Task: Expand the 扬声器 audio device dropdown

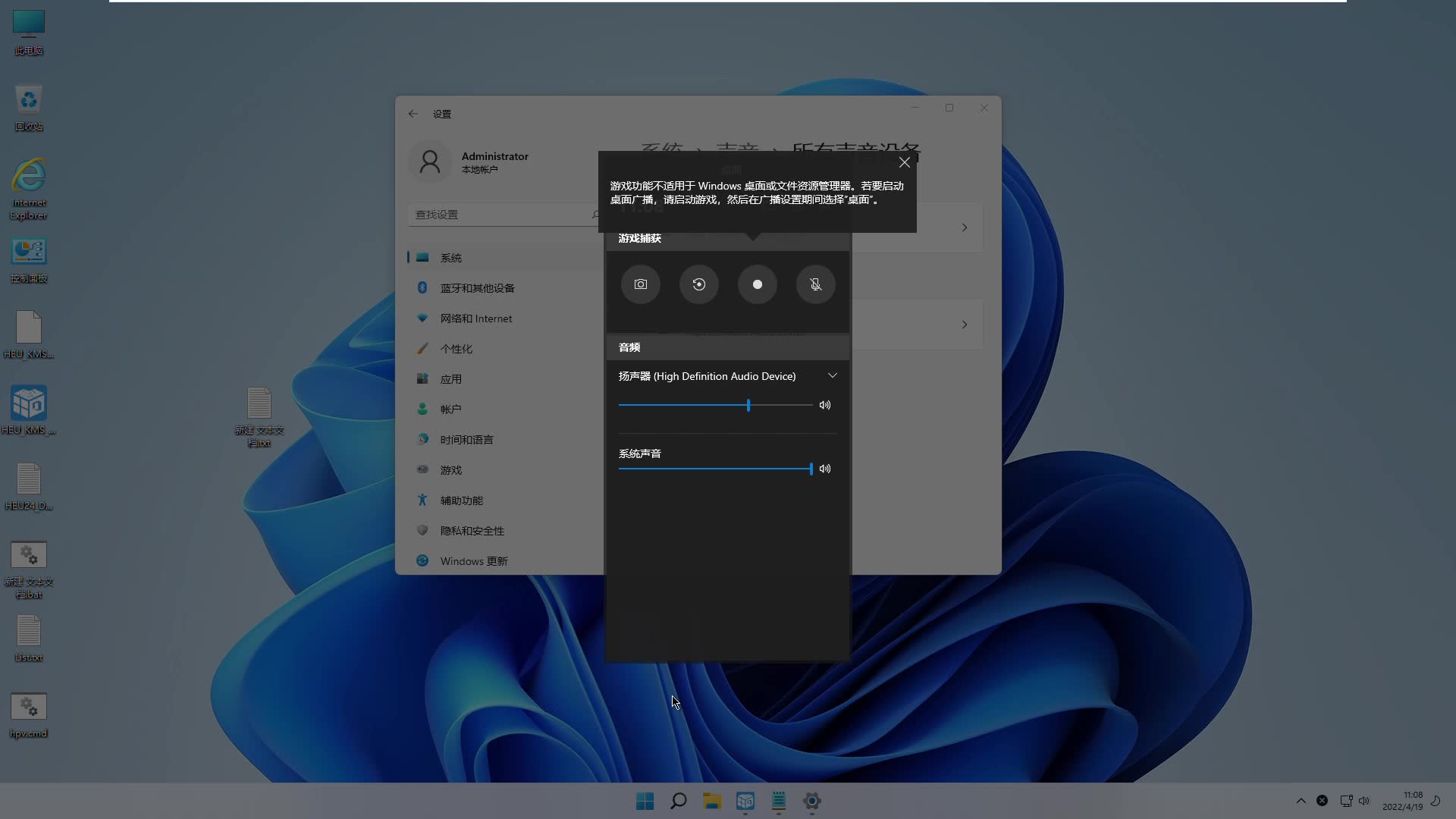Action: pos(832,376)
